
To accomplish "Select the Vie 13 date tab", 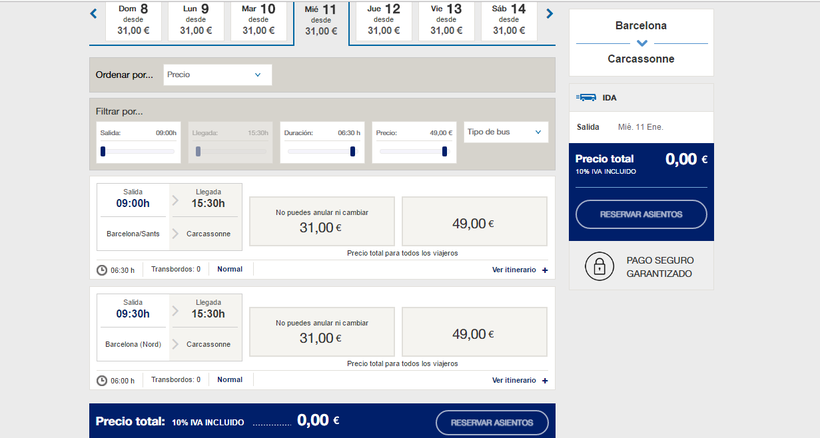I will click(x=446, y=21).
